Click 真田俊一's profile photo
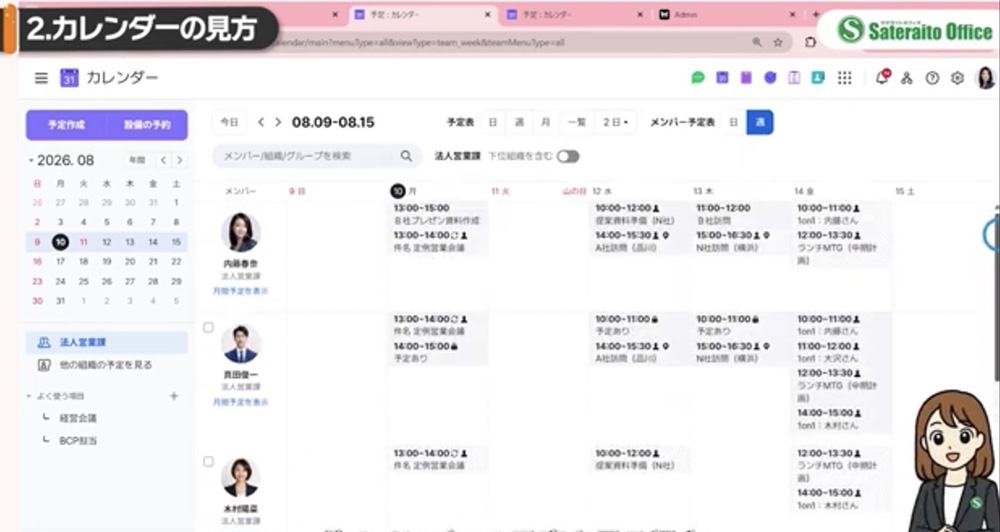This screenshot has height=532, width=1000. [241, 344]
